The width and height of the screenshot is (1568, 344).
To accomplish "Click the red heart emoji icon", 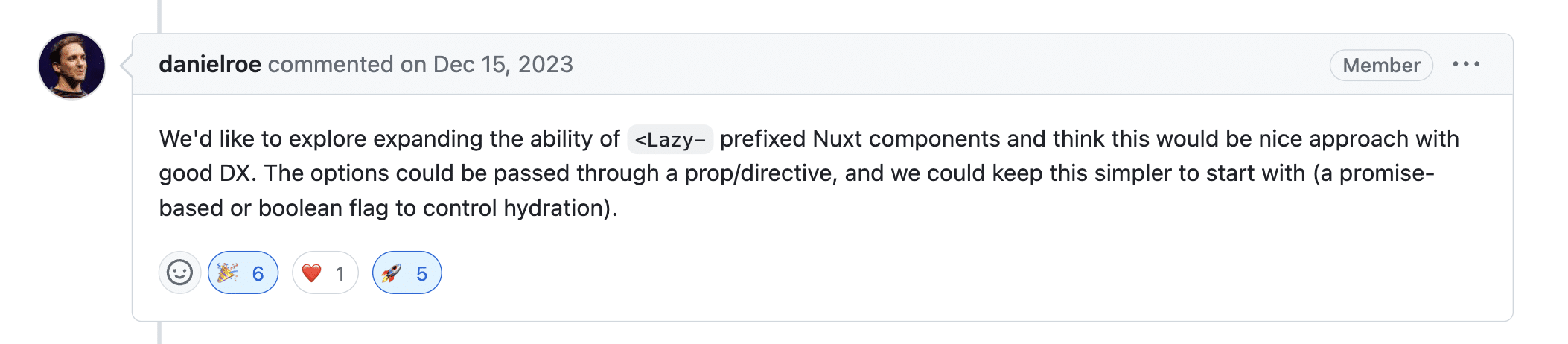I will pos(311,273).
